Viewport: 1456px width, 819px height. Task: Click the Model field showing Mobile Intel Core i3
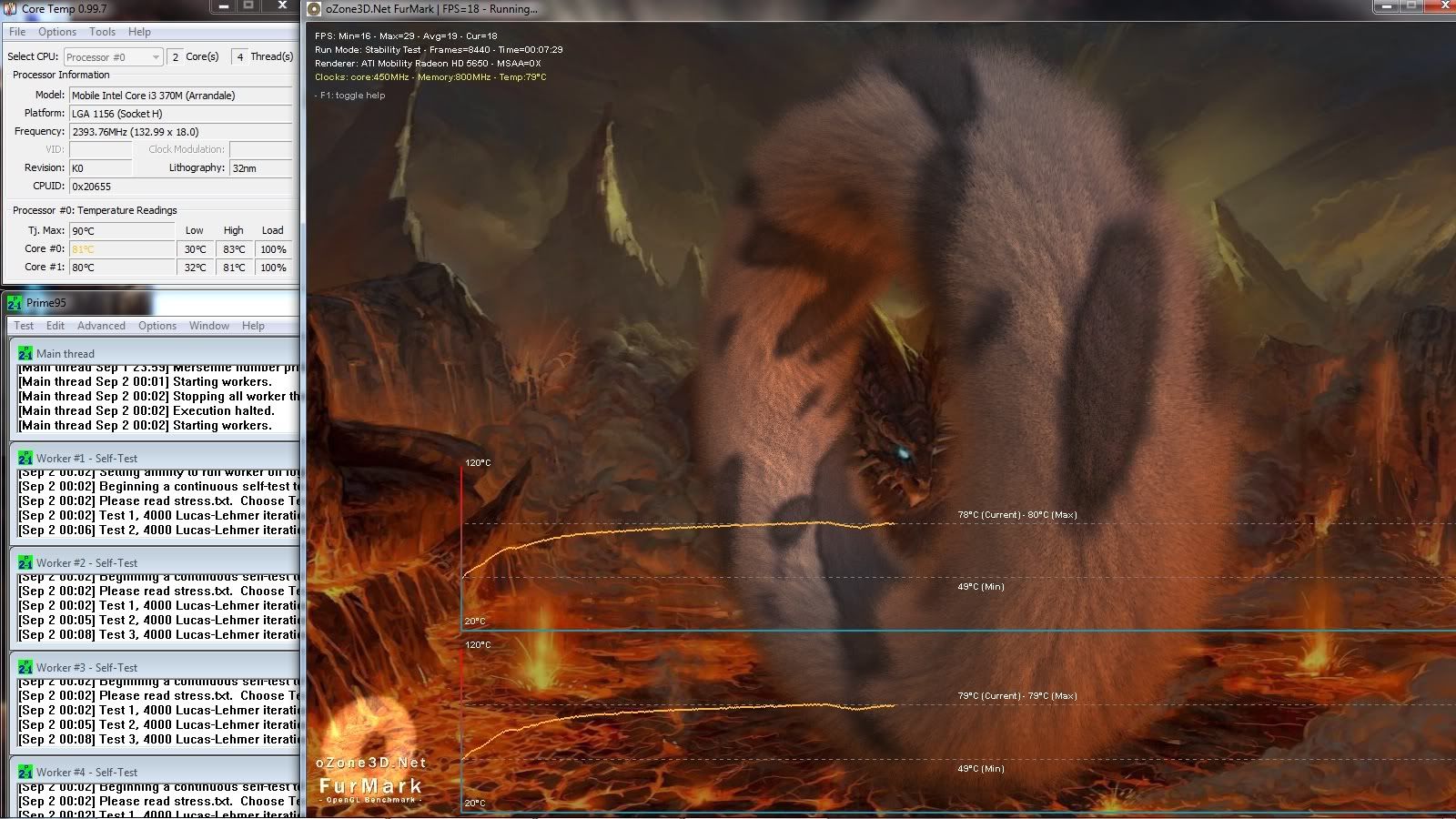click(x=180, y=96)
